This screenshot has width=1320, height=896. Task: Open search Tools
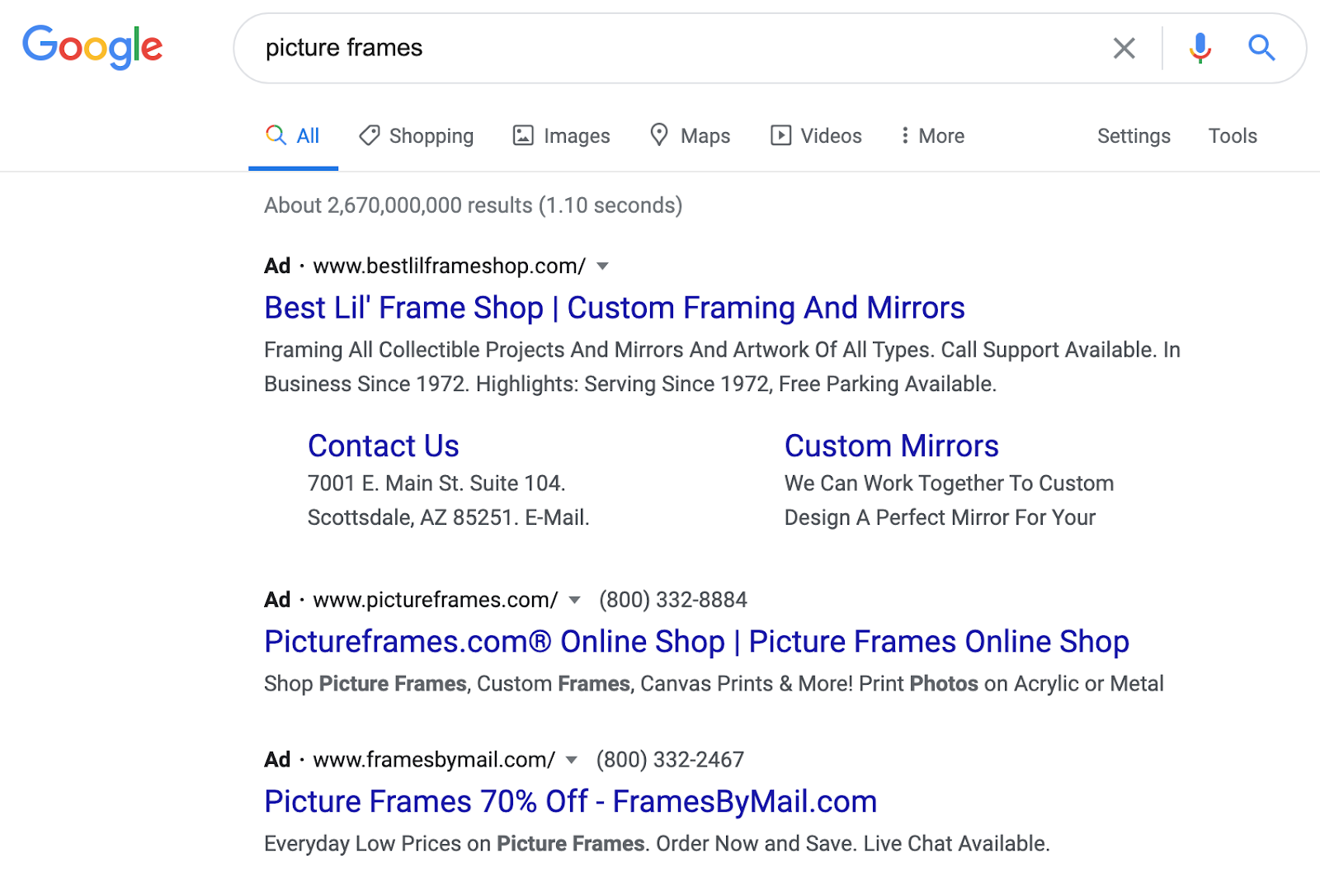point(1233,136)
